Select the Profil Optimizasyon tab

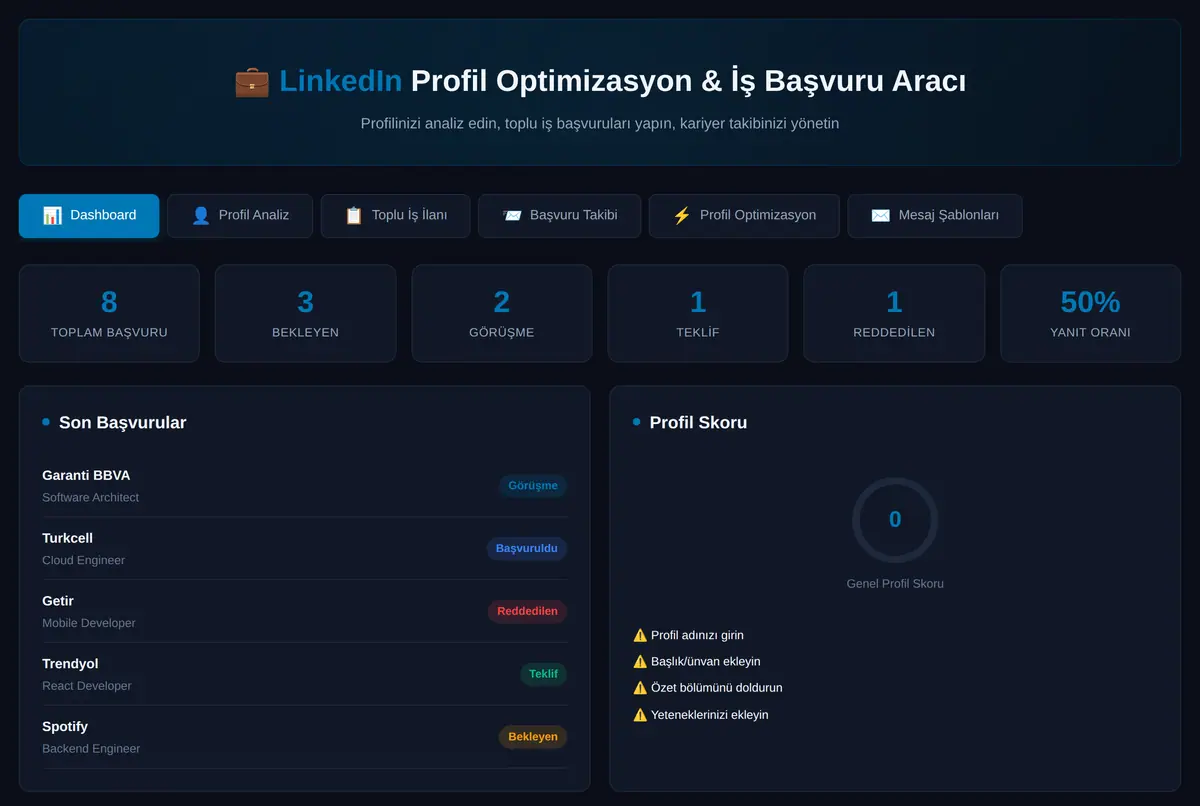tap(744, 216)
